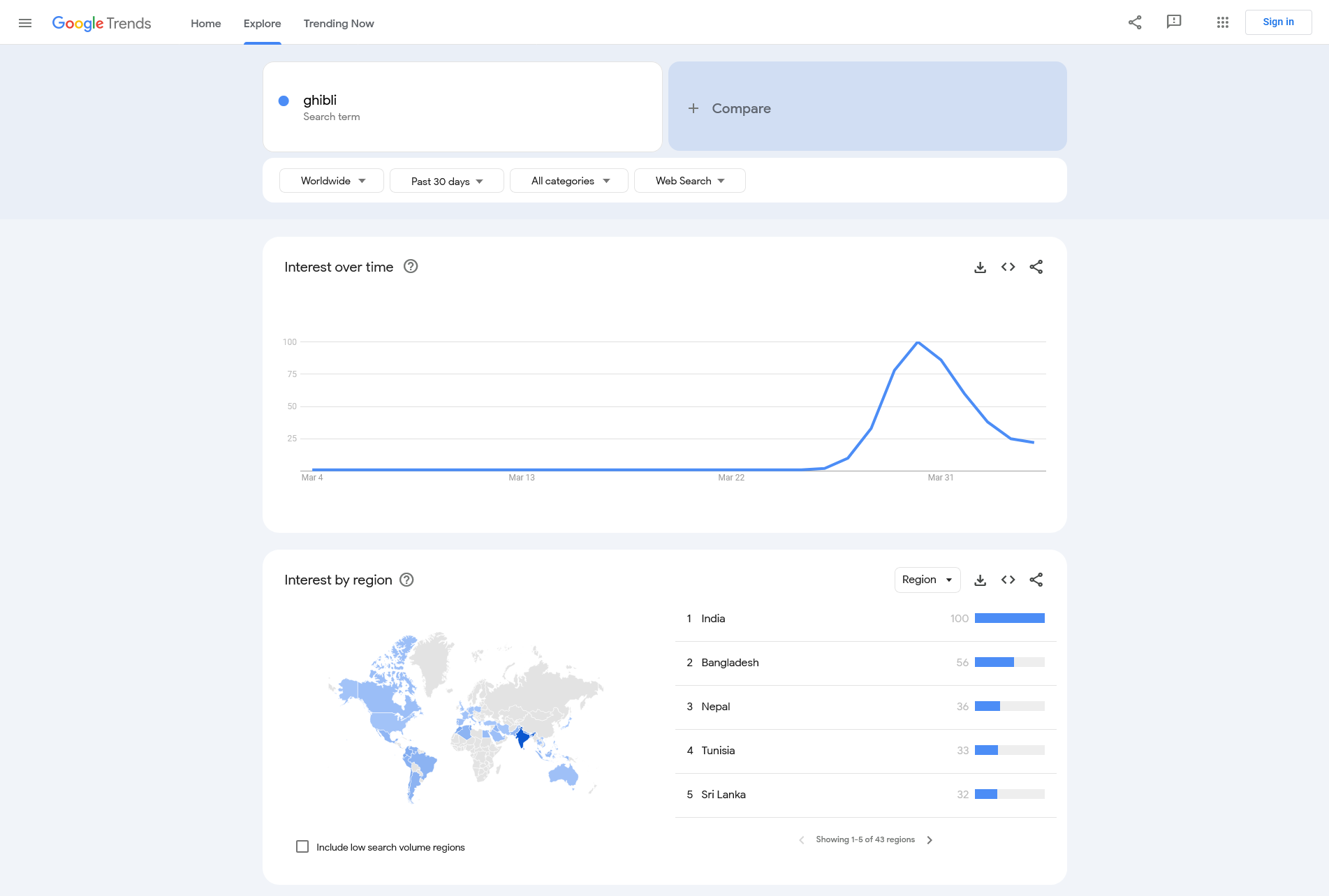Click Australia on the world map

click(563, 773)
